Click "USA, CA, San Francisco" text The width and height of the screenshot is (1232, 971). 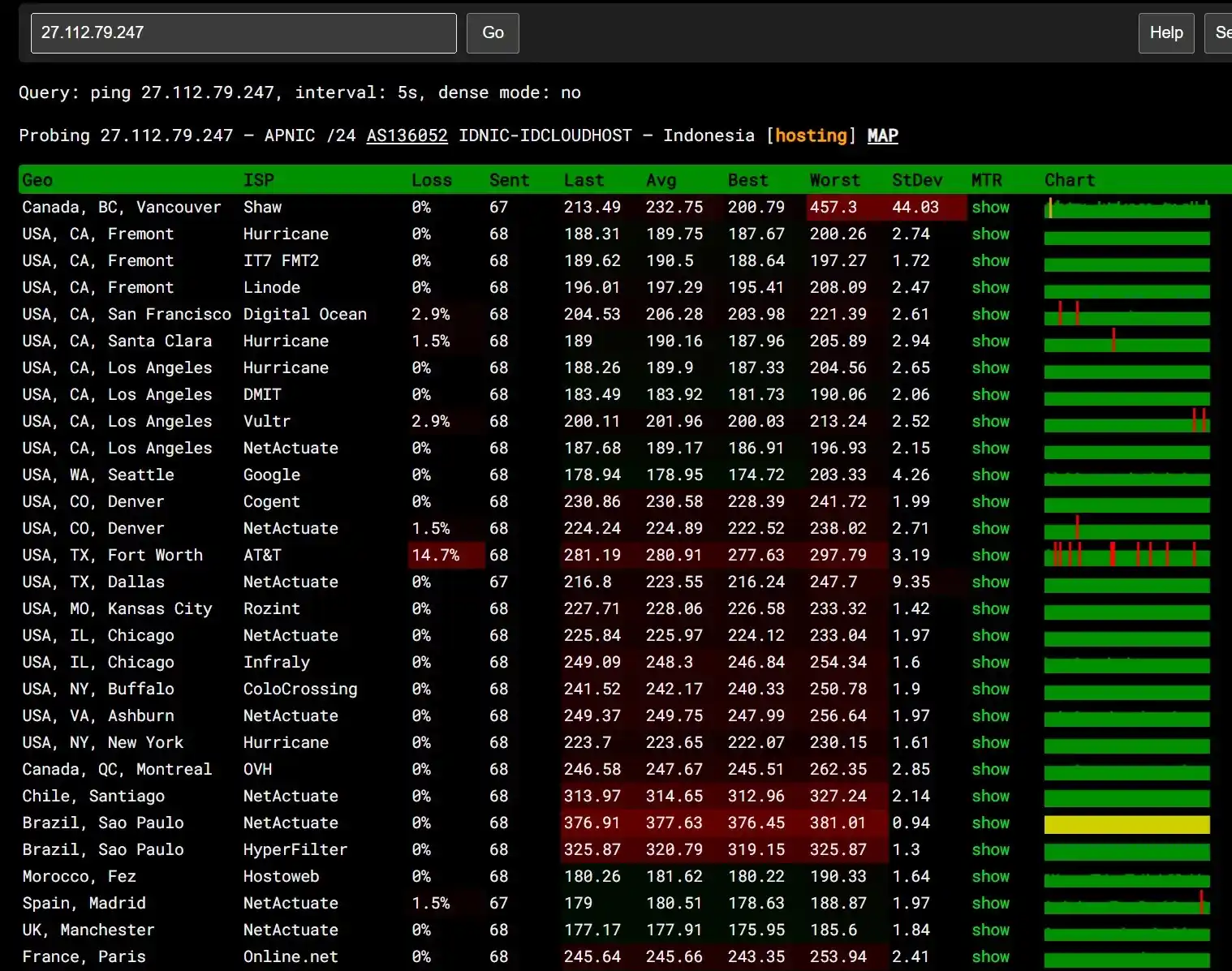coord(127,315)
